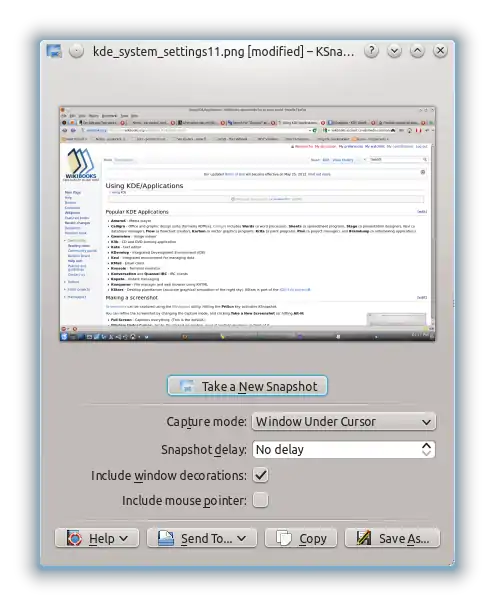Click the lifebuoy icon on Help button

pyautogui.click(x=74, y=538)
